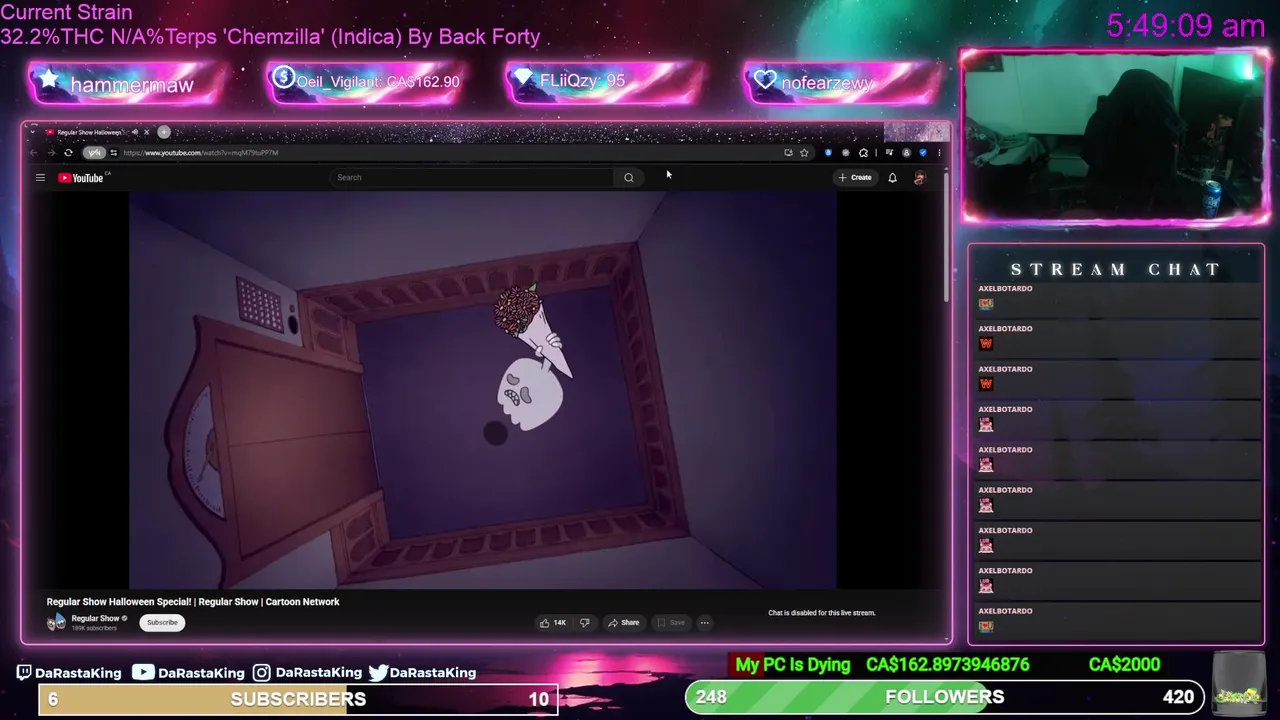Close the Regular Show Halloween tab
The width and height of the screenshot is (1280, 720).
point(146,132)
